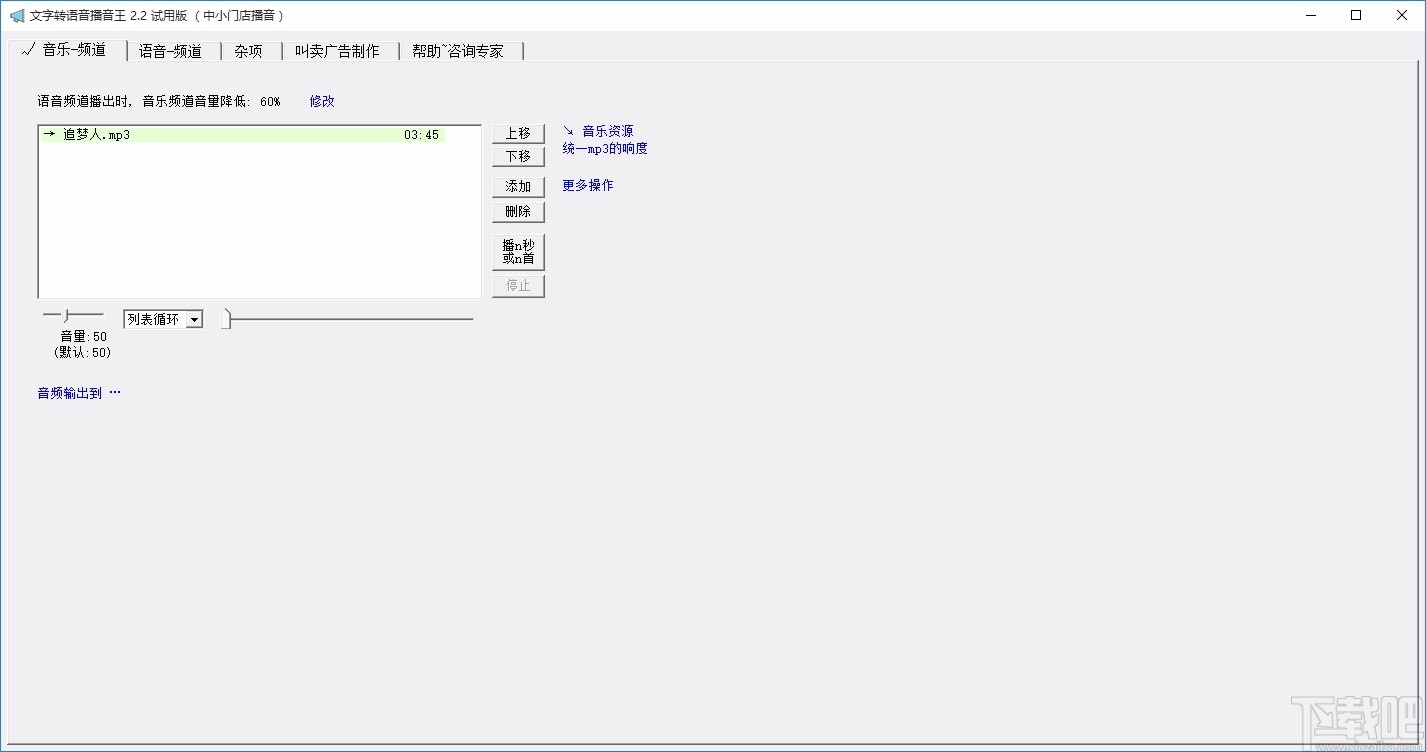The height and width of the screenshot is (752, 1426).
Task: Open the 列表循环 playback mode dropdown
Action: coord(163,318)
